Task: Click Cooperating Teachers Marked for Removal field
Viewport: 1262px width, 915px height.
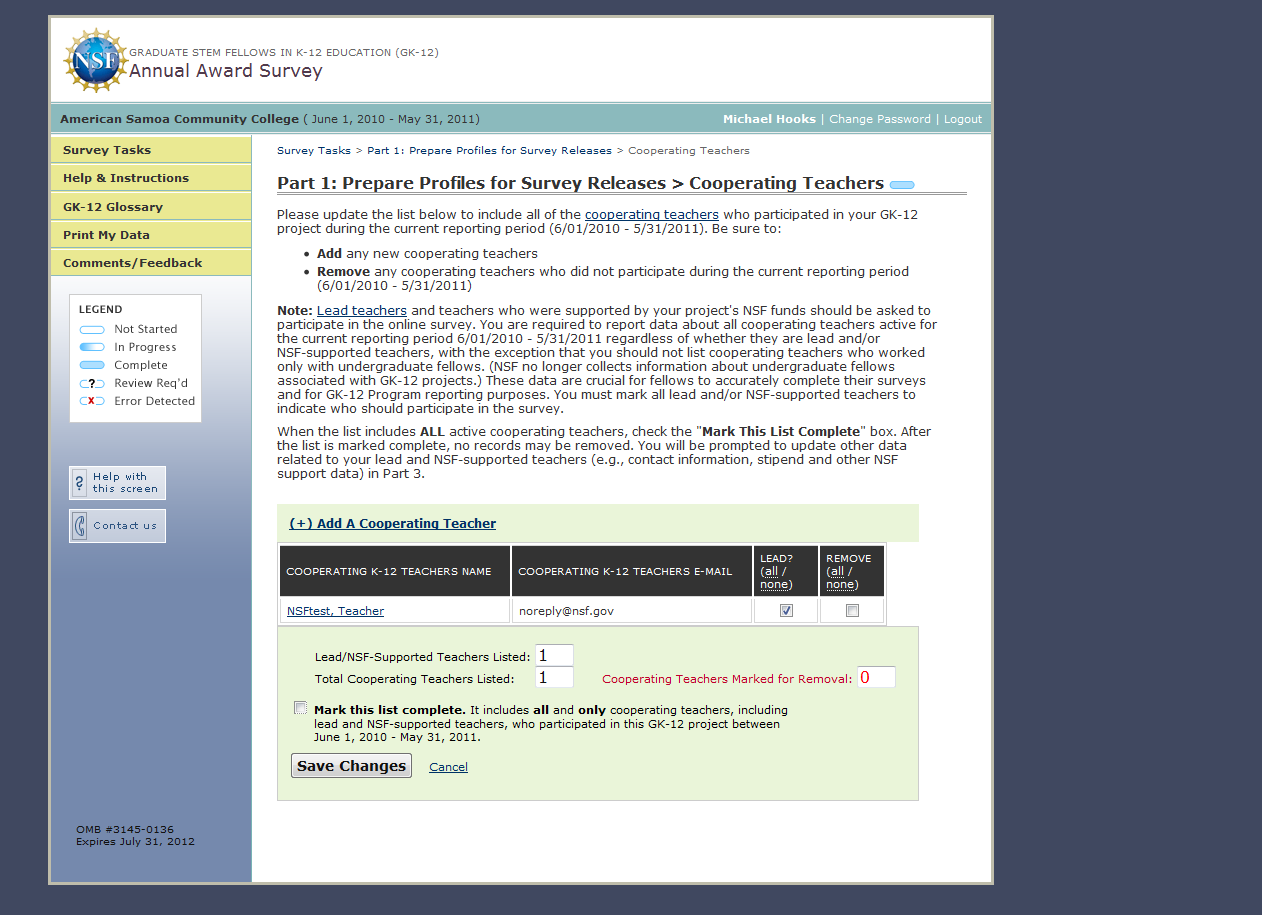Action: (876, 678)
